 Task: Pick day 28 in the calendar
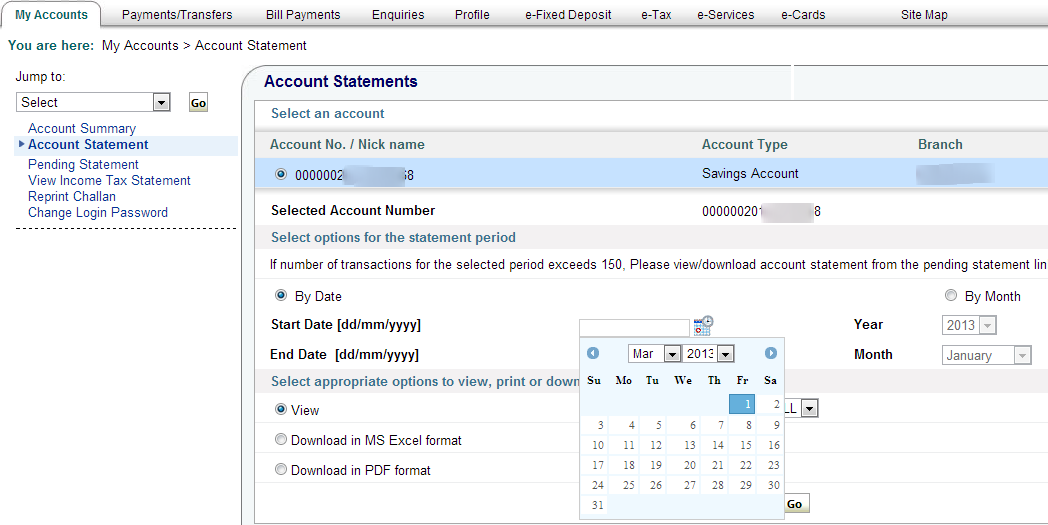tap(713, 485)
